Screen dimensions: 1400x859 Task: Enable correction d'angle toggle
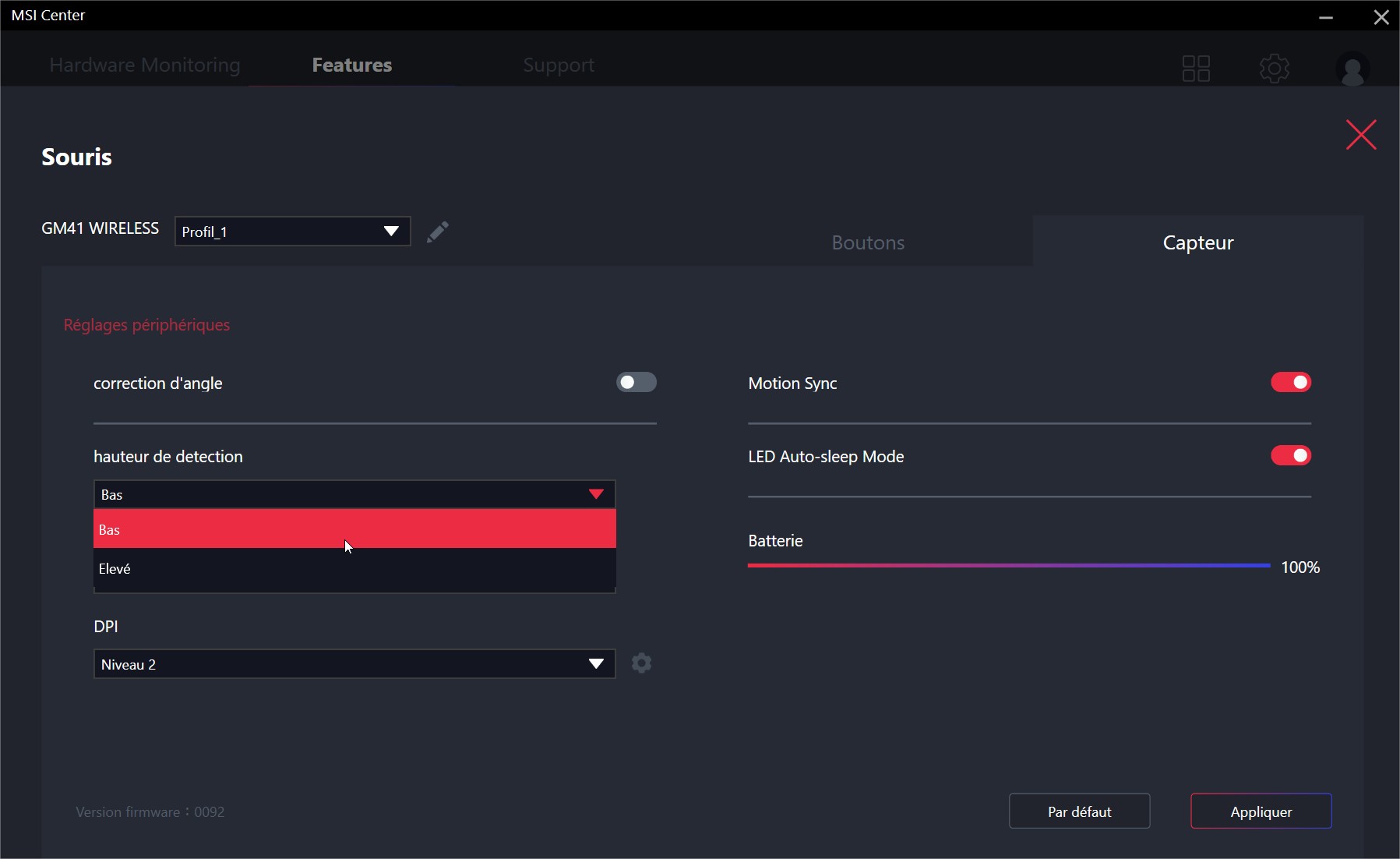(636, 383)
